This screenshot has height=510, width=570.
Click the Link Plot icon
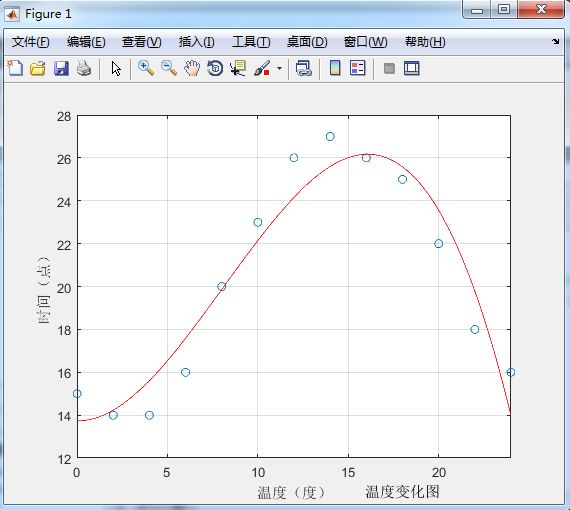coord(304,68)
